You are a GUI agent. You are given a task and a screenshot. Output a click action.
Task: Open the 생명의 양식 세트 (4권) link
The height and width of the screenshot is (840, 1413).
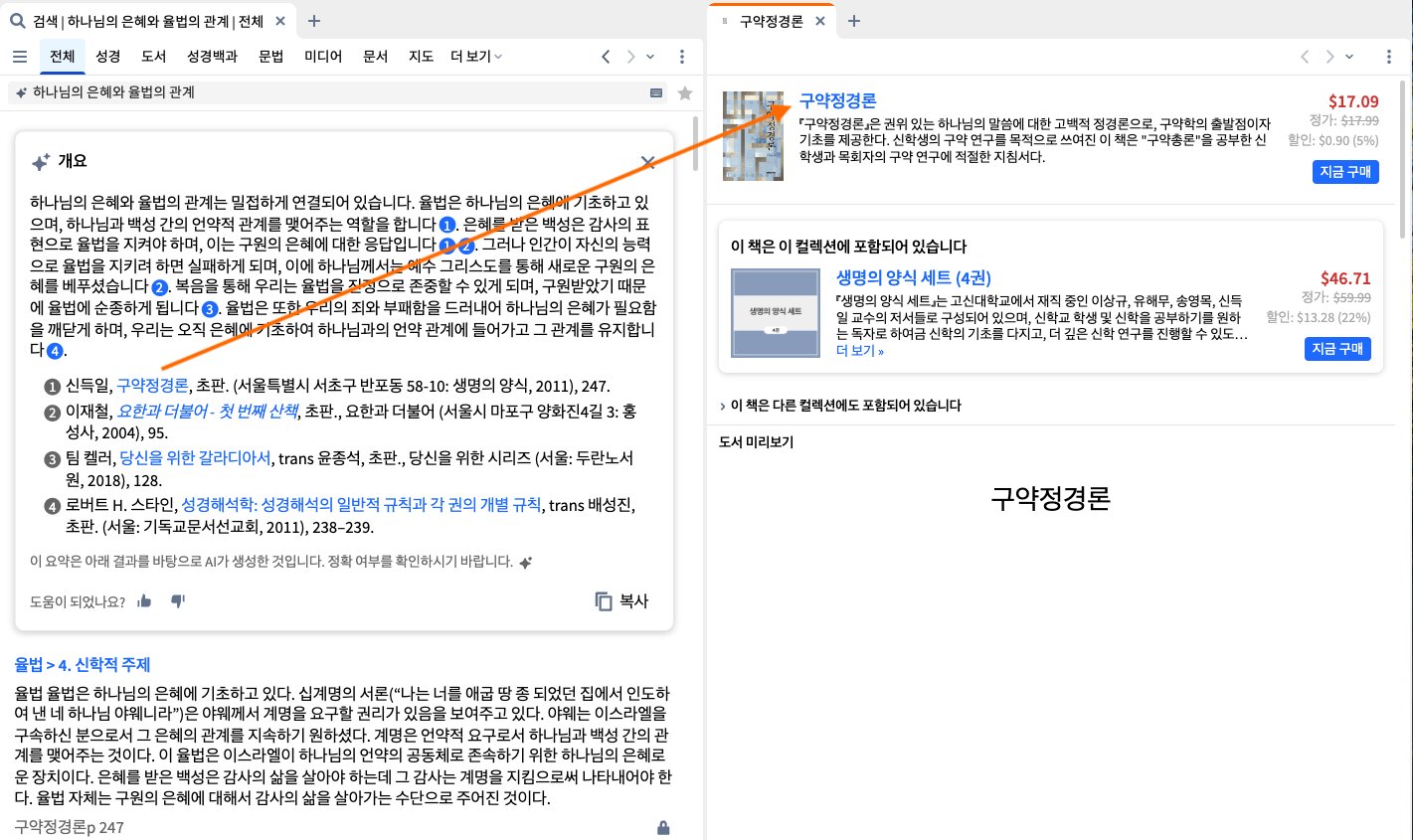[x=914, y=278]
